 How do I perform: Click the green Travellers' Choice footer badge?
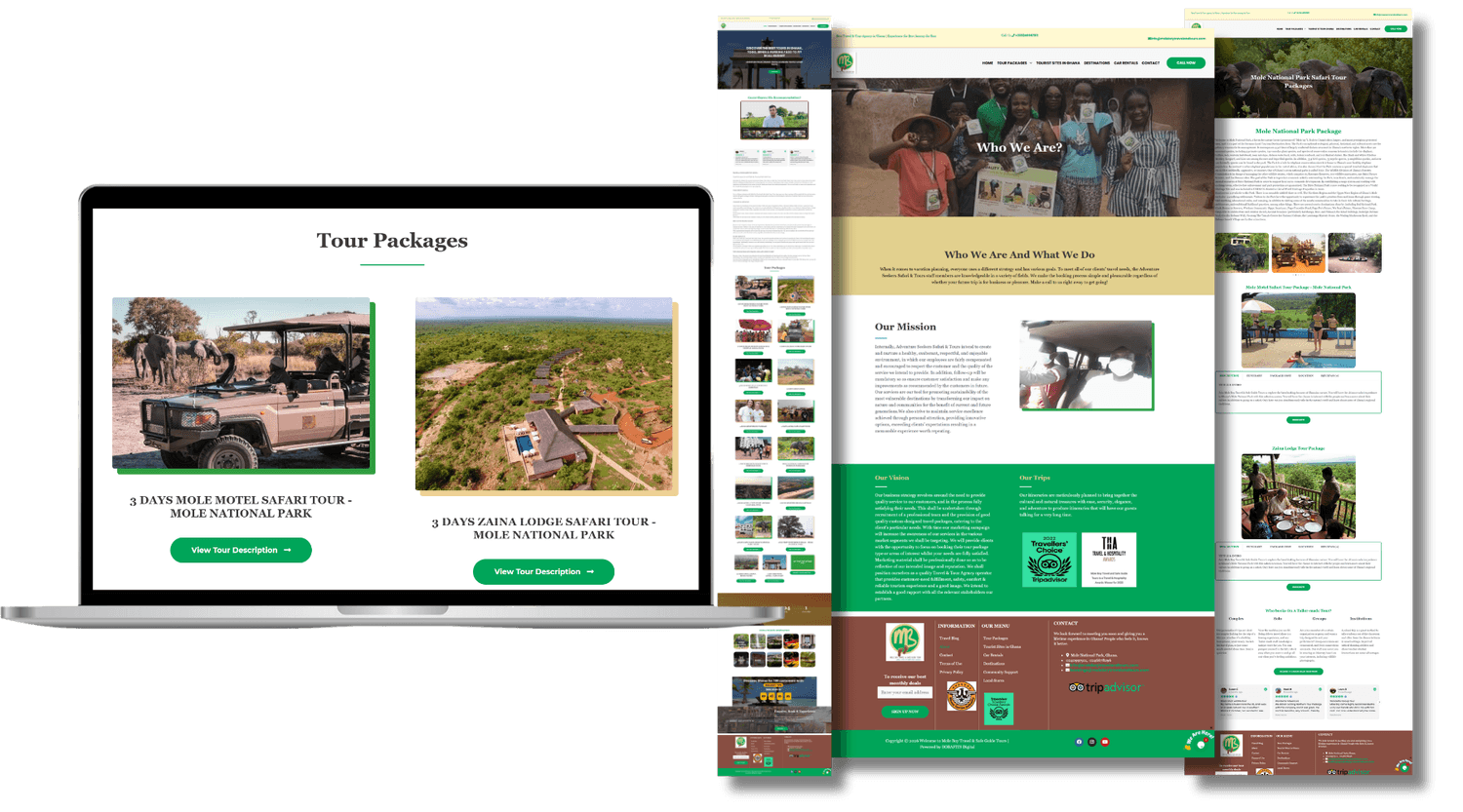[999, 709]
